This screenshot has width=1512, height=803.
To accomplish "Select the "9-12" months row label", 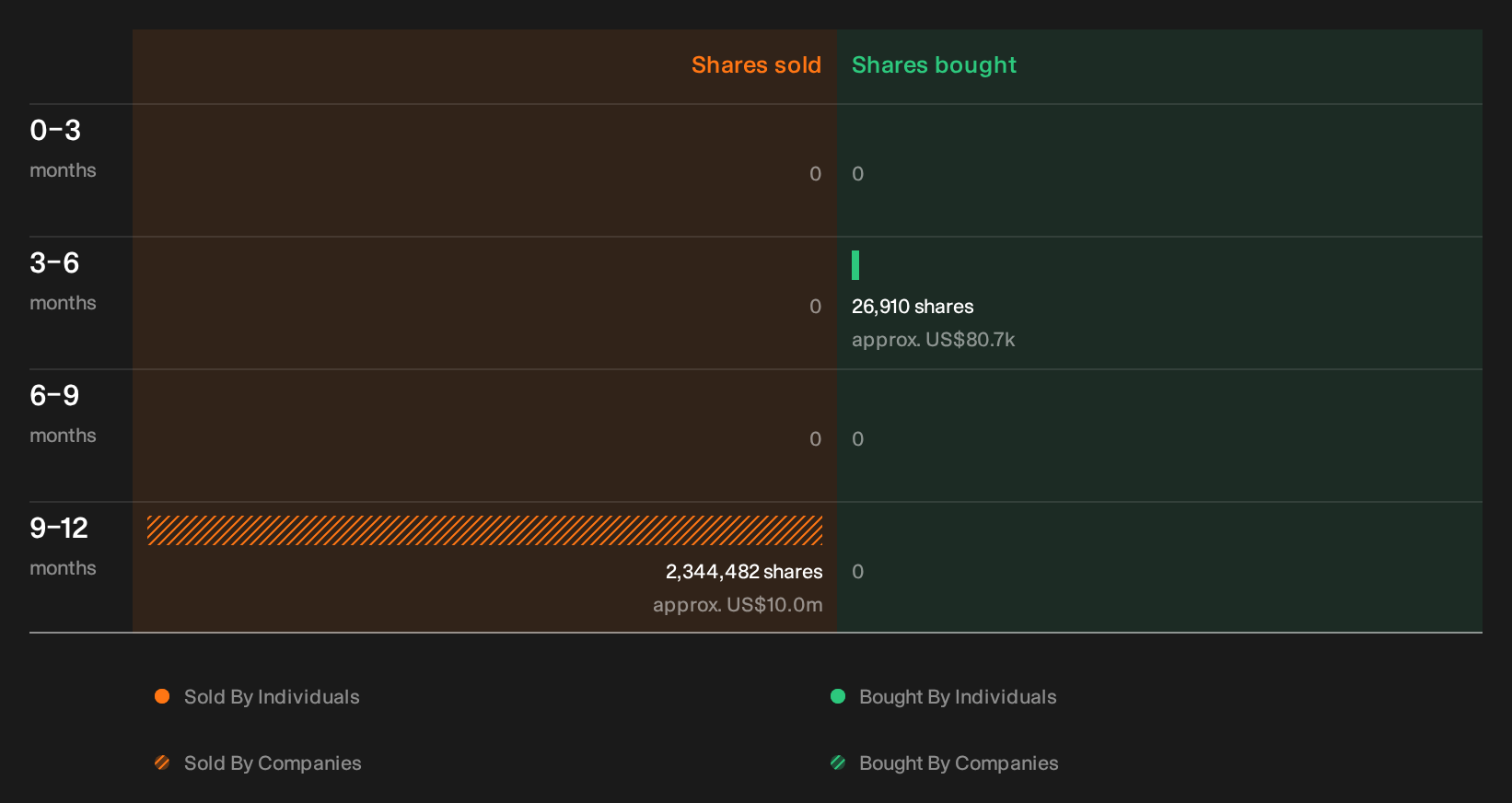I will click(x=59, y=528).
